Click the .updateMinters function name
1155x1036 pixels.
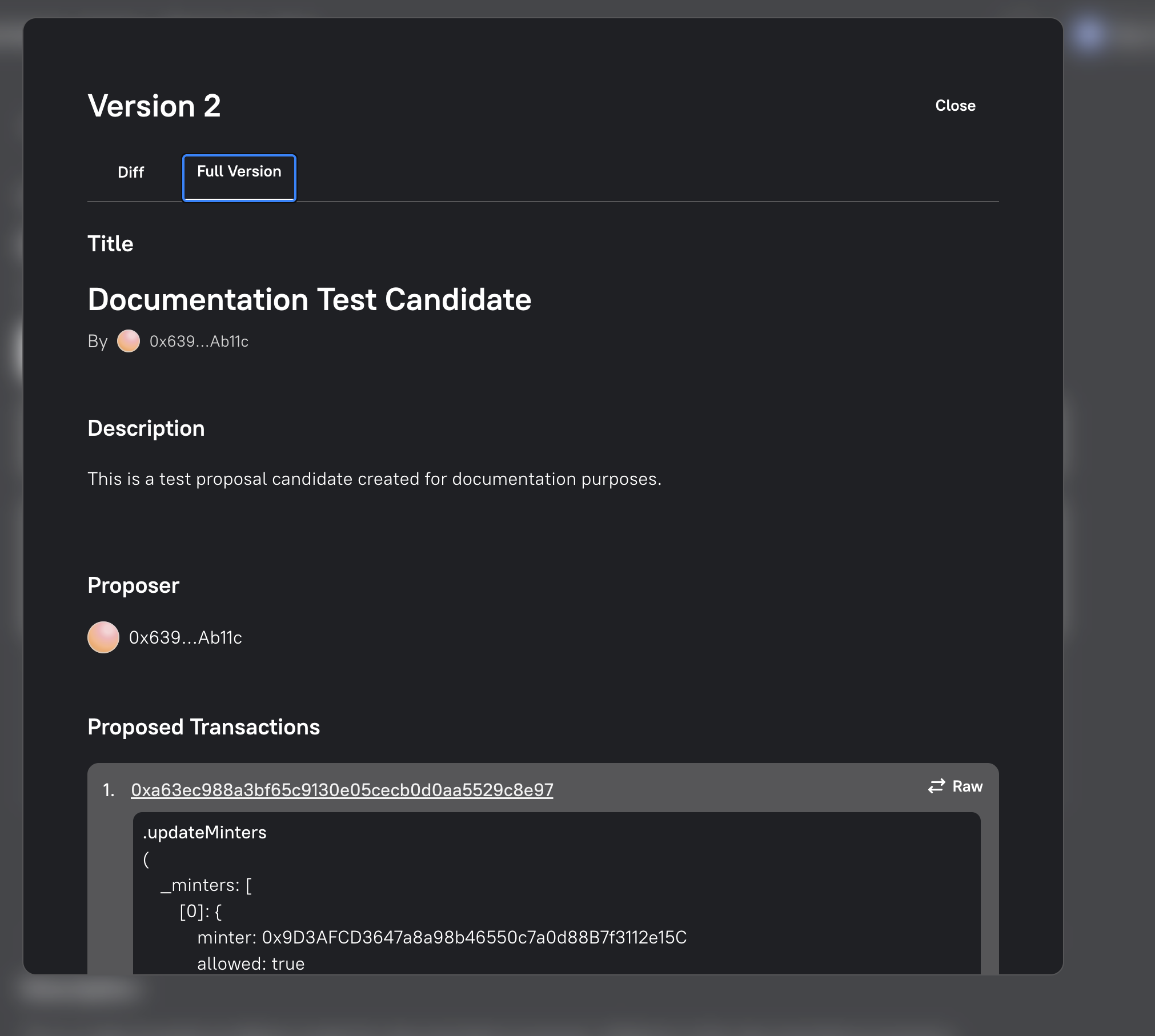click(x=204, y=832)
